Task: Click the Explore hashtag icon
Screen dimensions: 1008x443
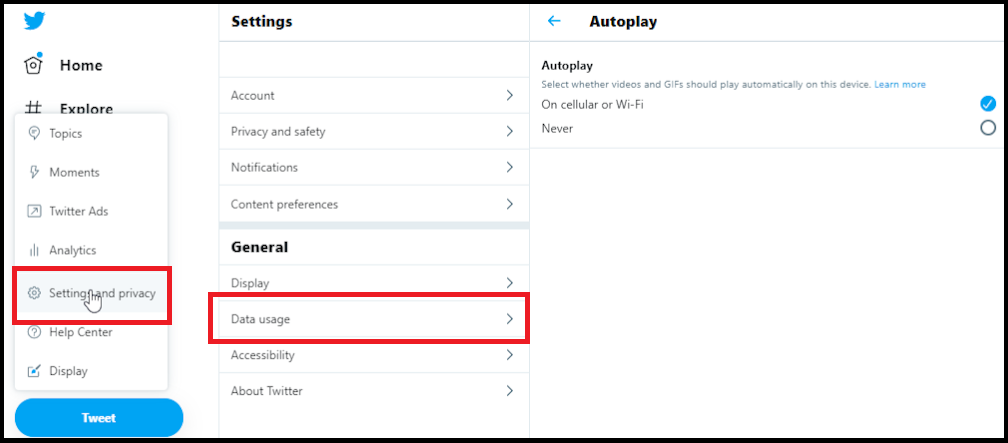Action: coord(34,108)
